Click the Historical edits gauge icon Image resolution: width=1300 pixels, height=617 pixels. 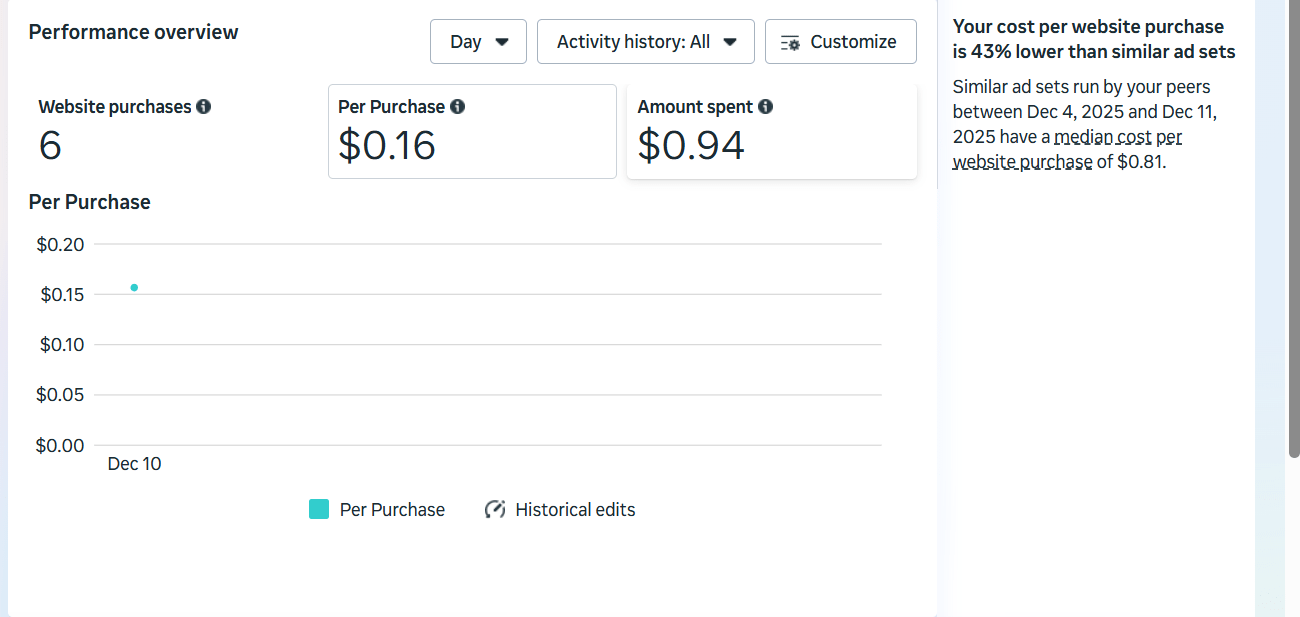point(494,510)
